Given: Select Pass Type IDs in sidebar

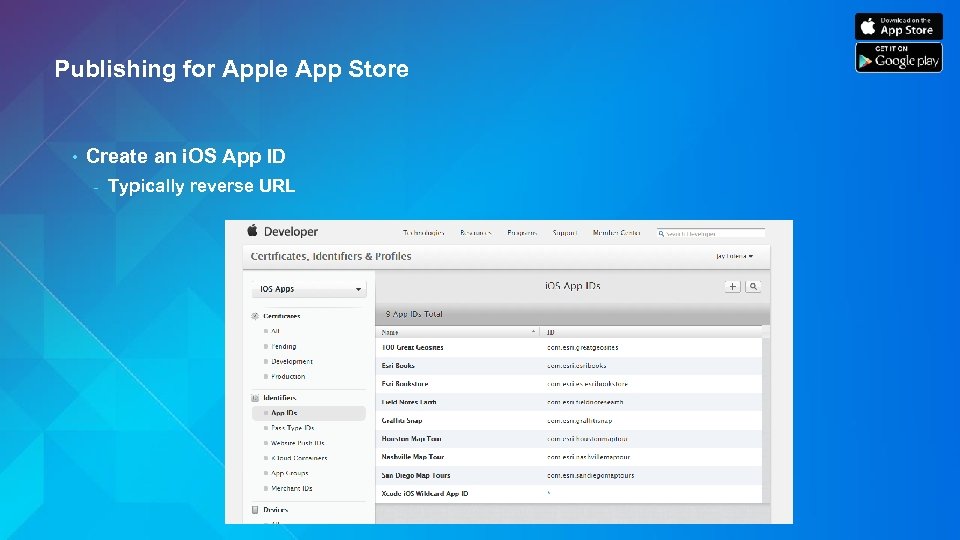Looking at the screenshot, I should (293, 428).
